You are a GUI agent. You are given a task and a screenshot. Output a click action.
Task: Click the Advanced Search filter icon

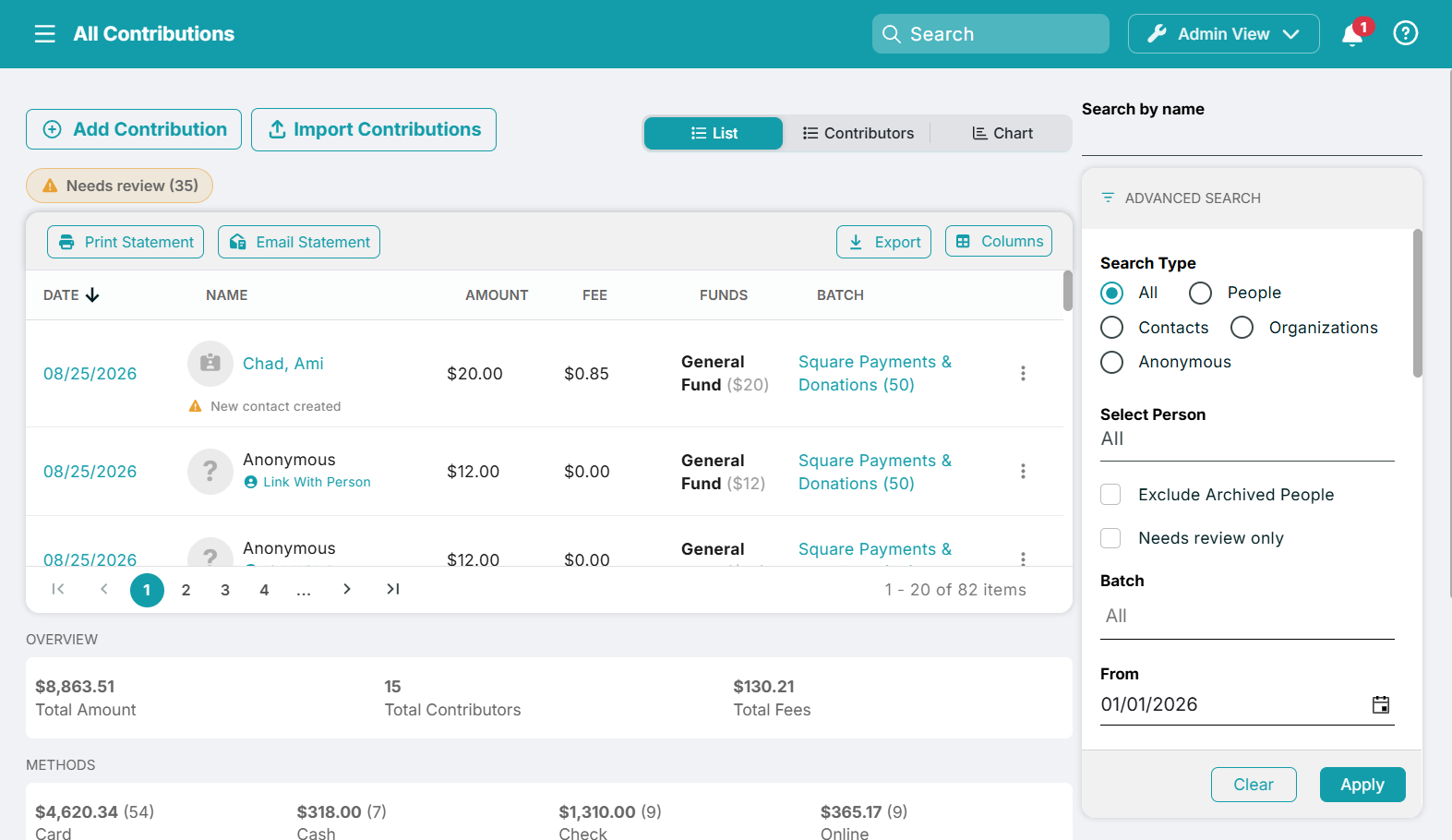(x=1108, y=198)
